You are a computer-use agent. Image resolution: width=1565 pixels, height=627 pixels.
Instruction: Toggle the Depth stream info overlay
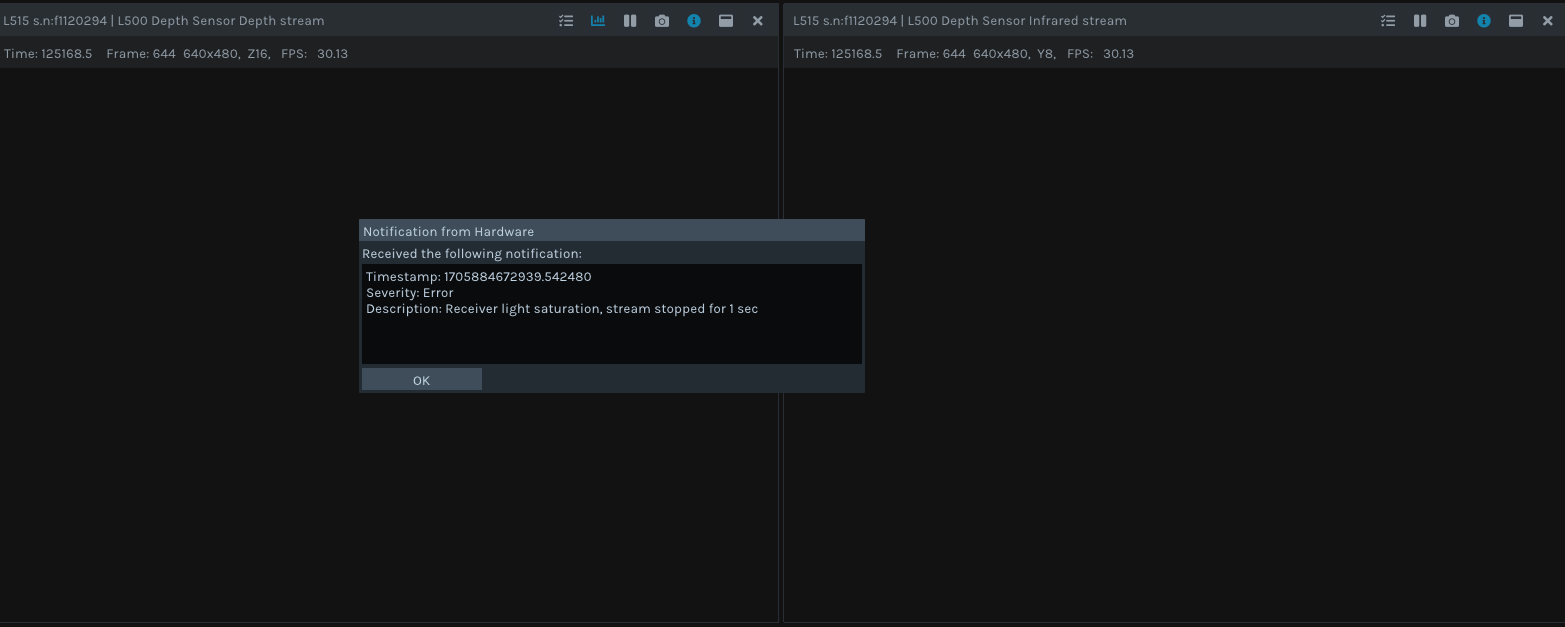694,21
